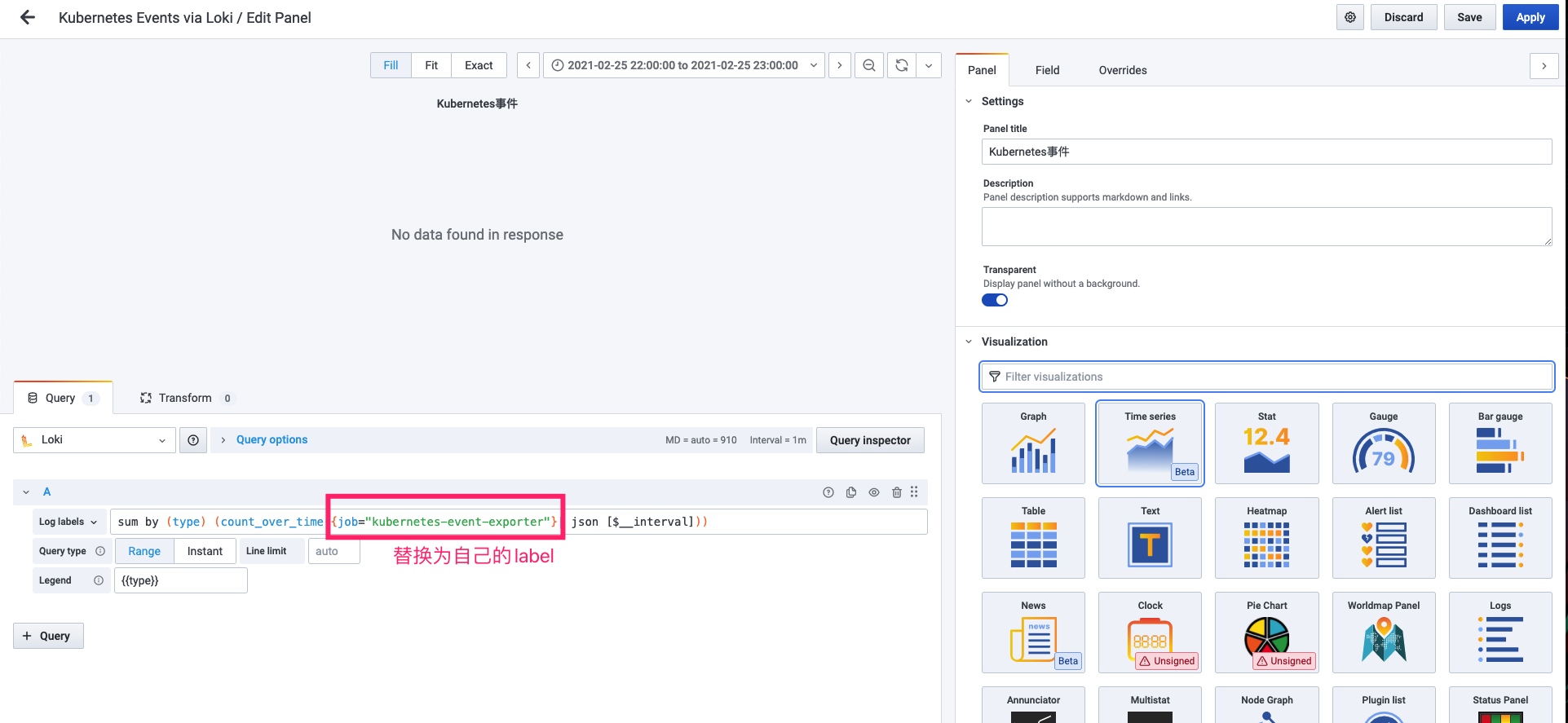Duplicate query A icon
1568x723 pixels.
pyautogui.click(x=851, y=492)
